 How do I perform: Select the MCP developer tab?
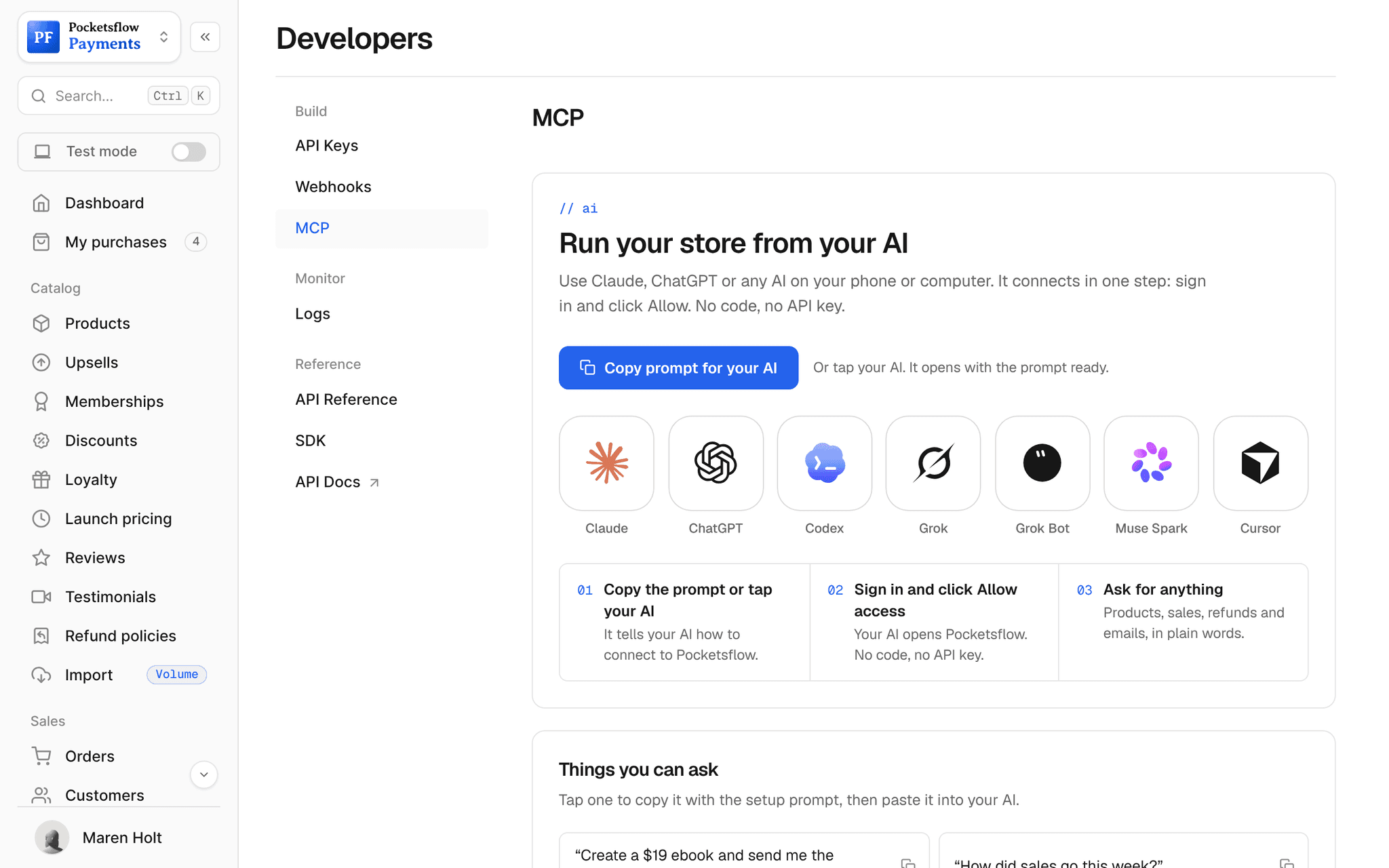(382, 229)
